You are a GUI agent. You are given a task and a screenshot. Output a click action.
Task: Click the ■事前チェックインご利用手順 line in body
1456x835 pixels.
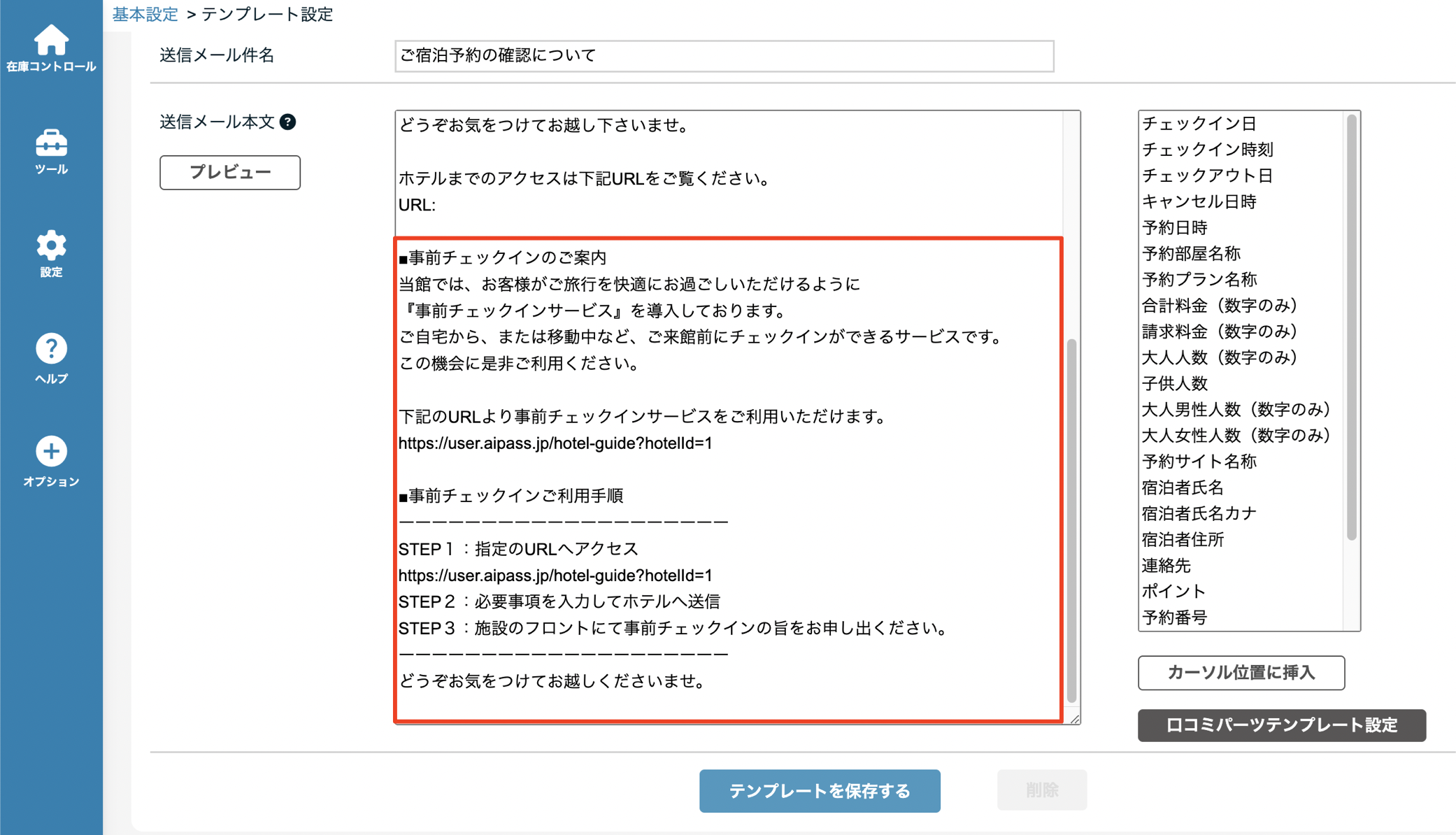point(511,496)
